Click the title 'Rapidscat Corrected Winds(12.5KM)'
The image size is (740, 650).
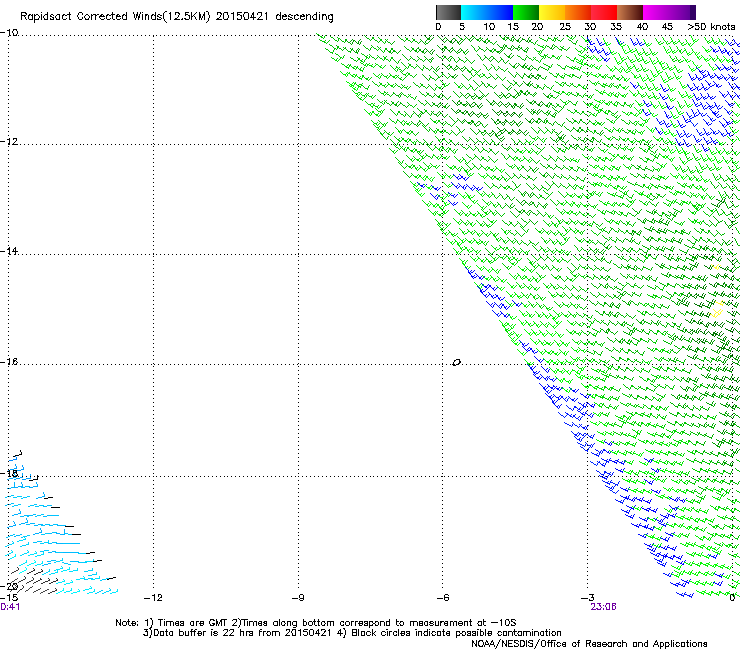(115, 17)
